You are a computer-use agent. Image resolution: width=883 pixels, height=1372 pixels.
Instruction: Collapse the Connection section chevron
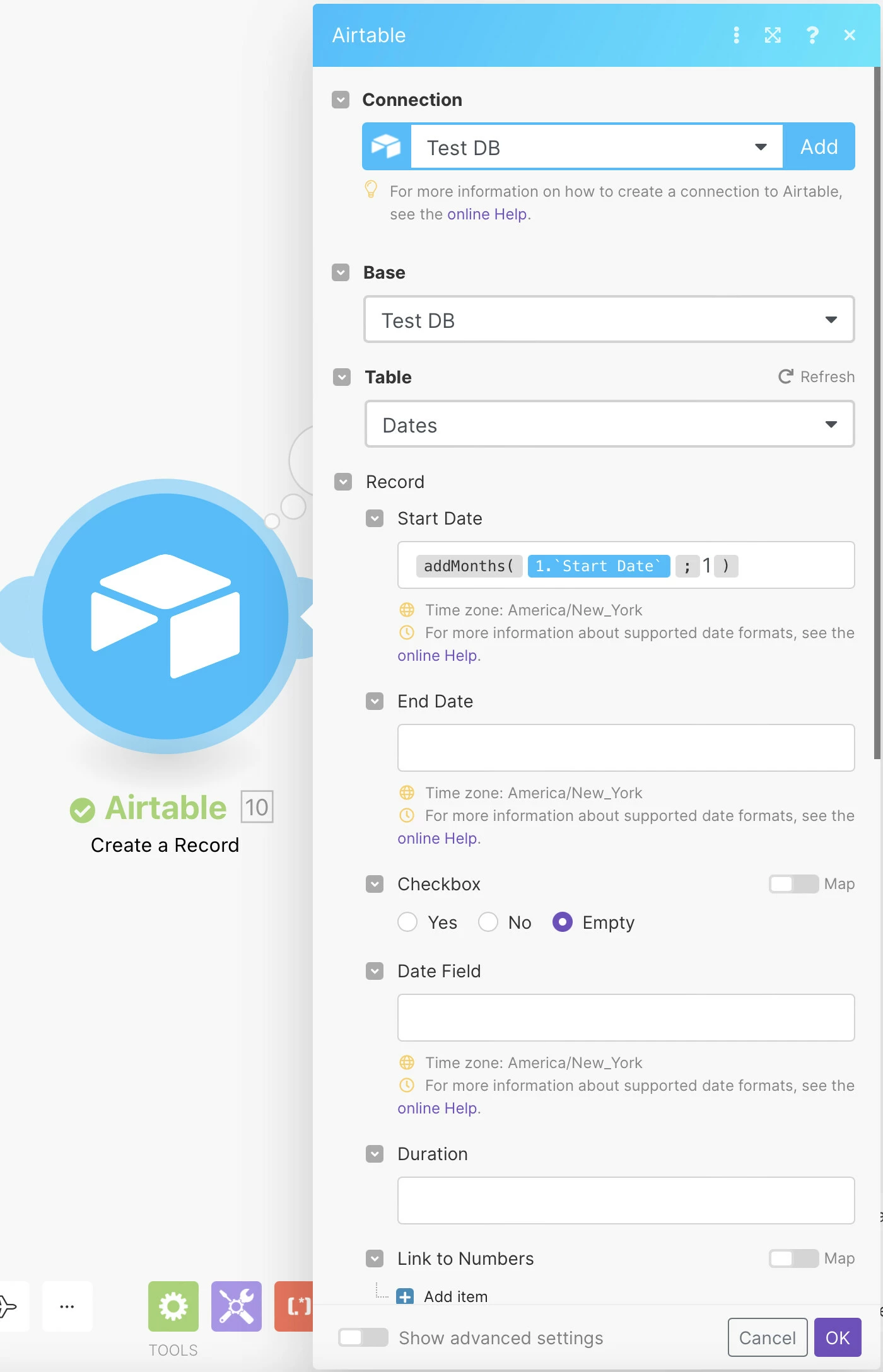tap(341, 100)
